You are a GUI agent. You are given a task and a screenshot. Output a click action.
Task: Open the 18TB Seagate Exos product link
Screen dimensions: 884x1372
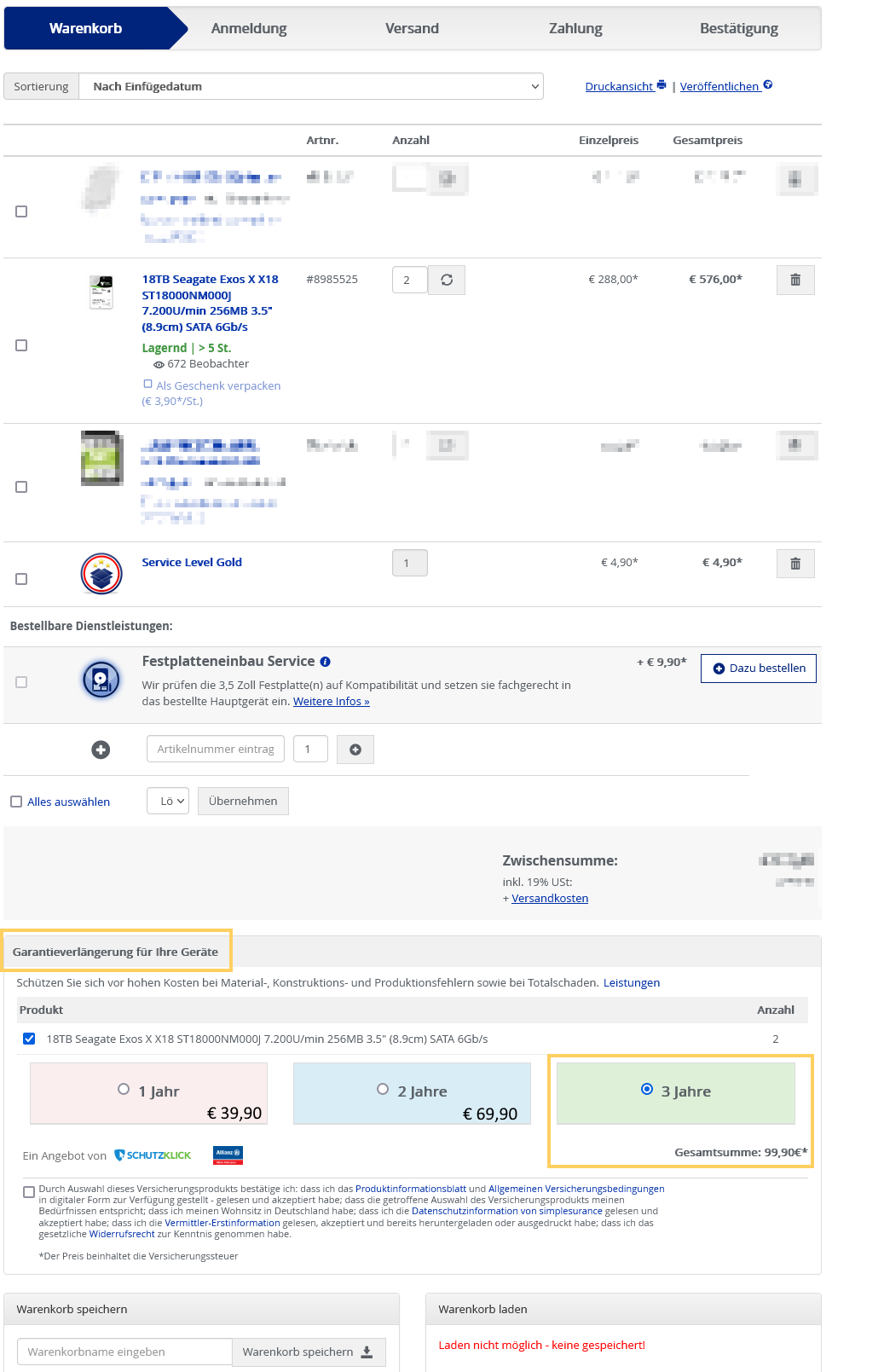210,303
